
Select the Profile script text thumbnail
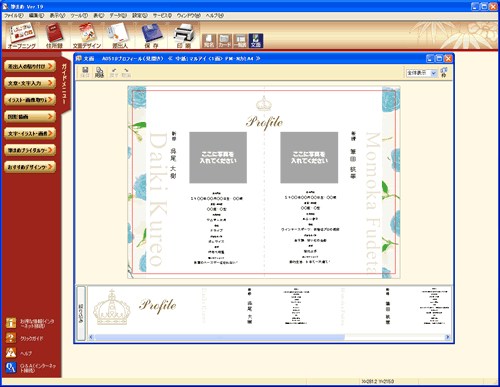tap(158, 306)
